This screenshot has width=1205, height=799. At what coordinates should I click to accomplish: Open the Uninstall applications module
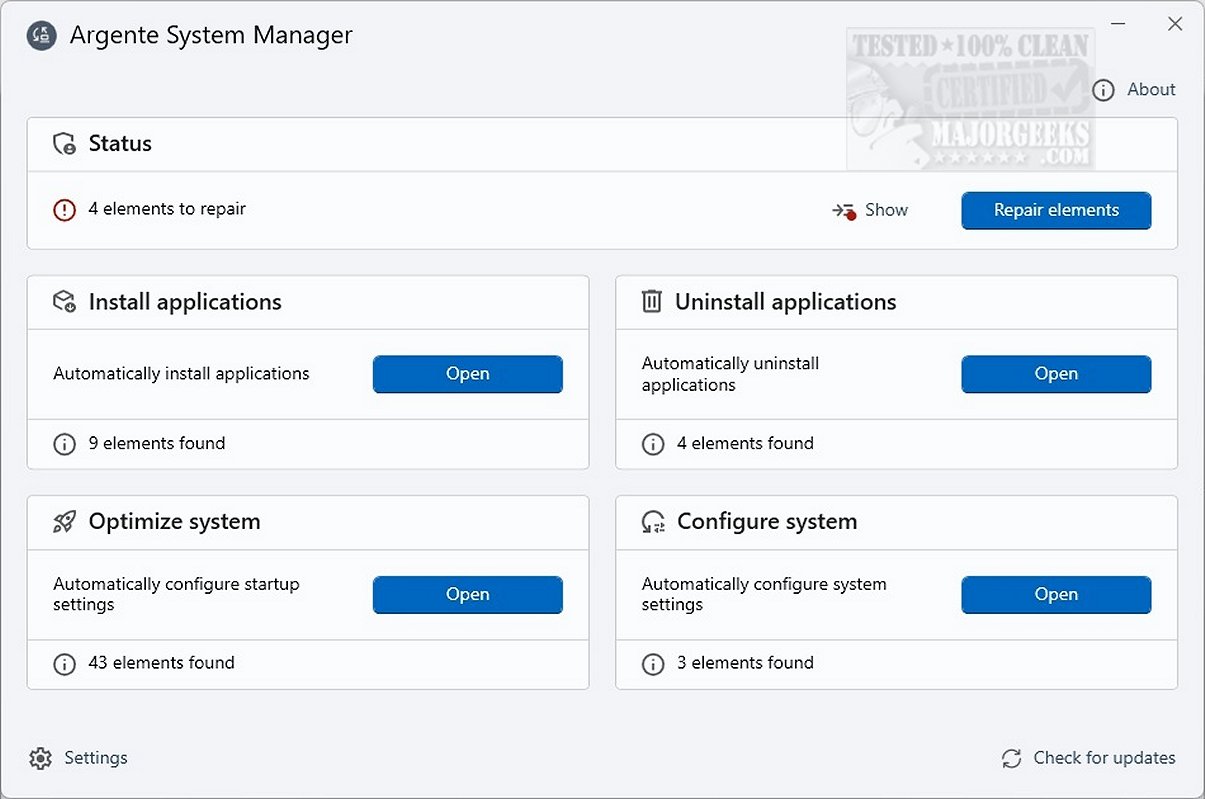(1056, 374)
